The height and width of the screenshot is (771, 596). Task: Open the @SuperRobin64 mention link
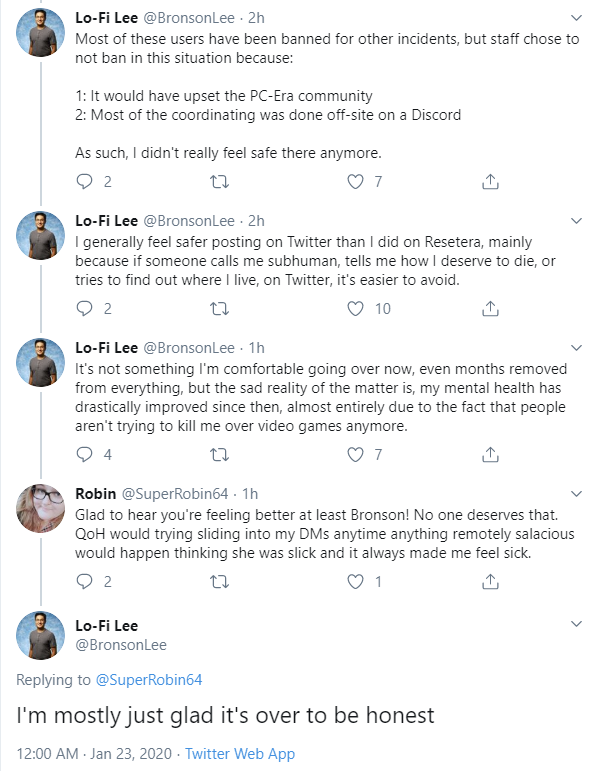149,680
